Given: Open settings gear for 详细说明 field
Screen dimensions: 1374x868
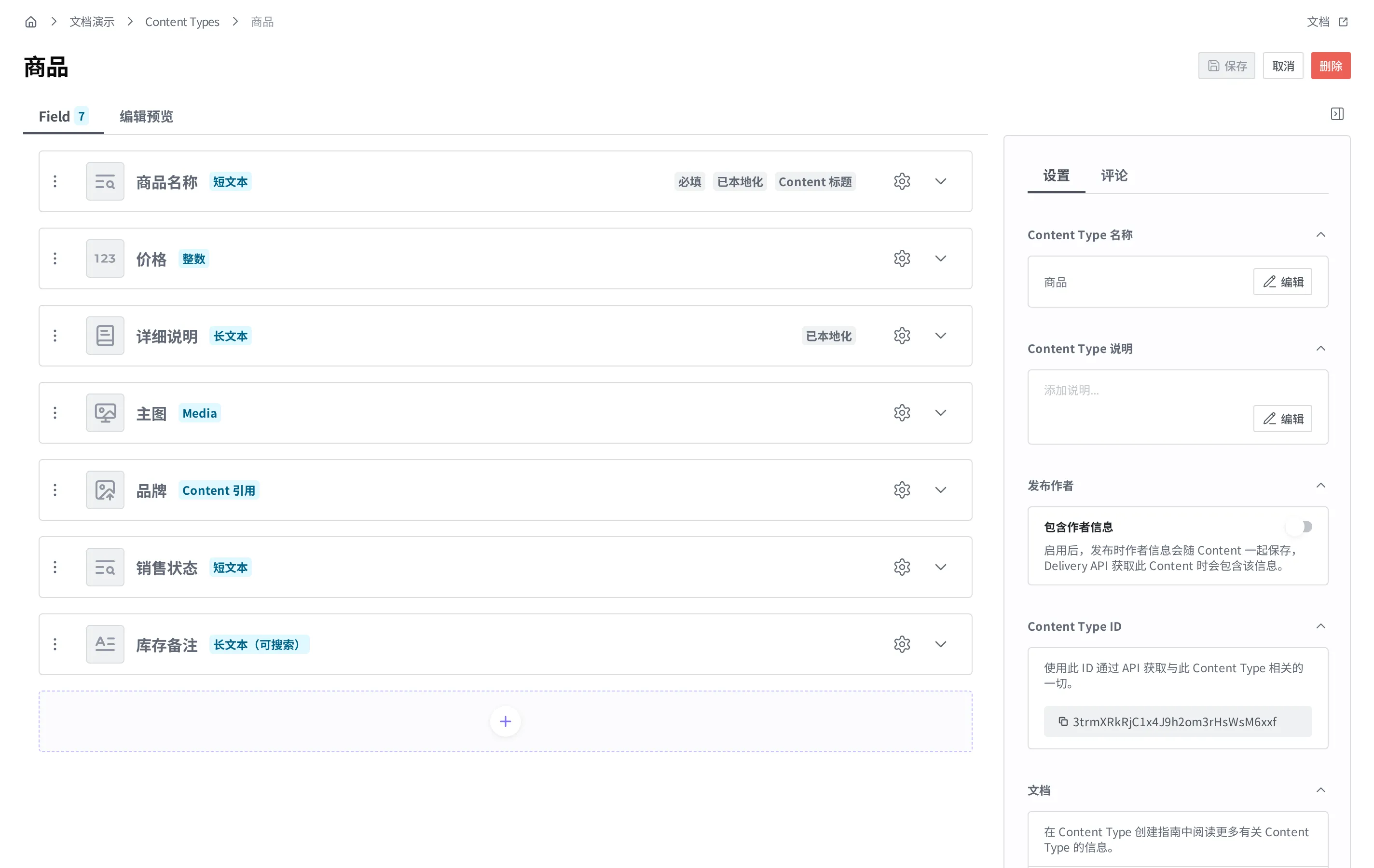Looking at the screenshot, I should click(902, 335).
